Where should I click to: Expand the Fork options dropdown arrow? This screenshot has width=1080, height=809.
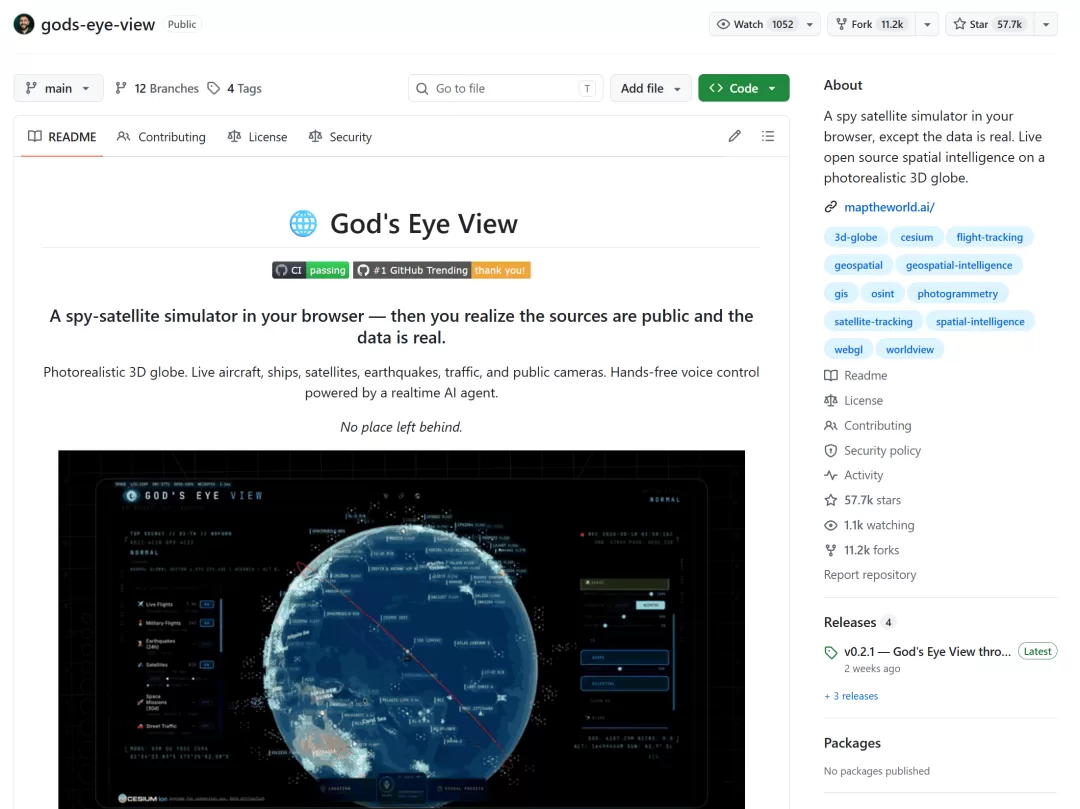(928, 24)
